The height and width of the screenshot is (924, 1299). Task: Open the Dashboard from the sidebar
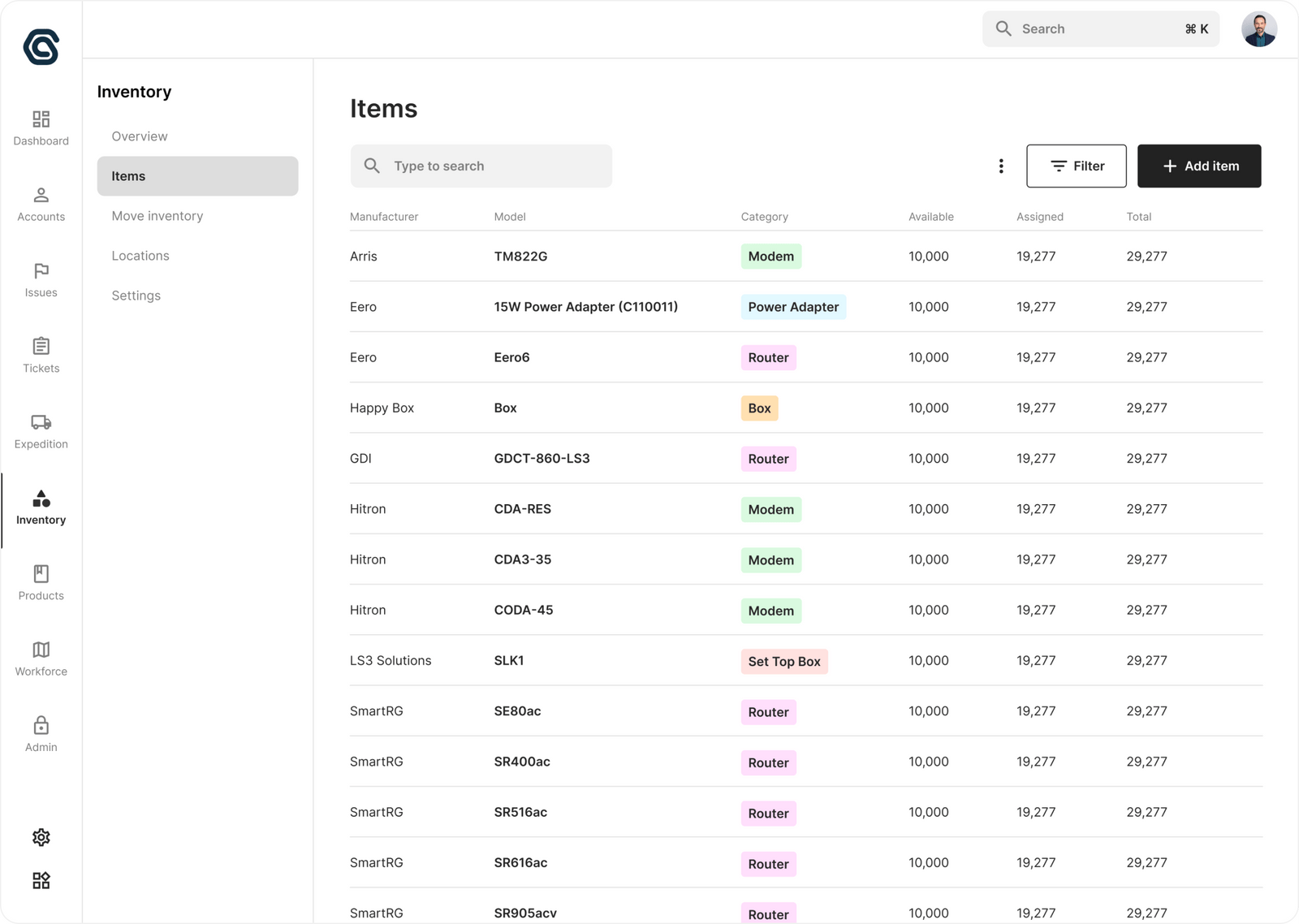coord(41,127)
